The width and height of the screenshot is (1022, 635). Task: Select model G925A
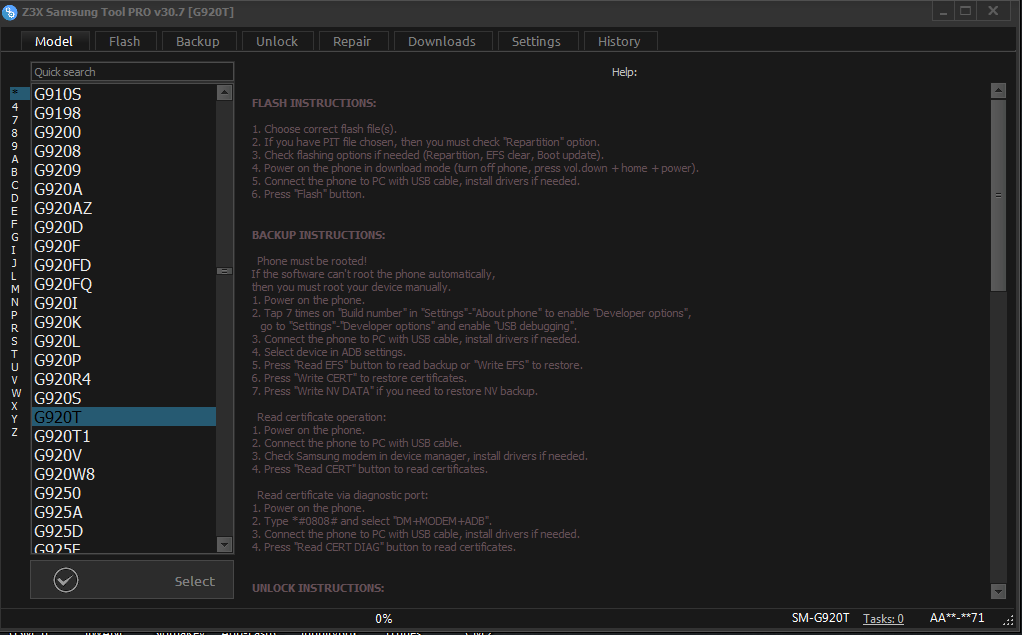pos(124,512)
